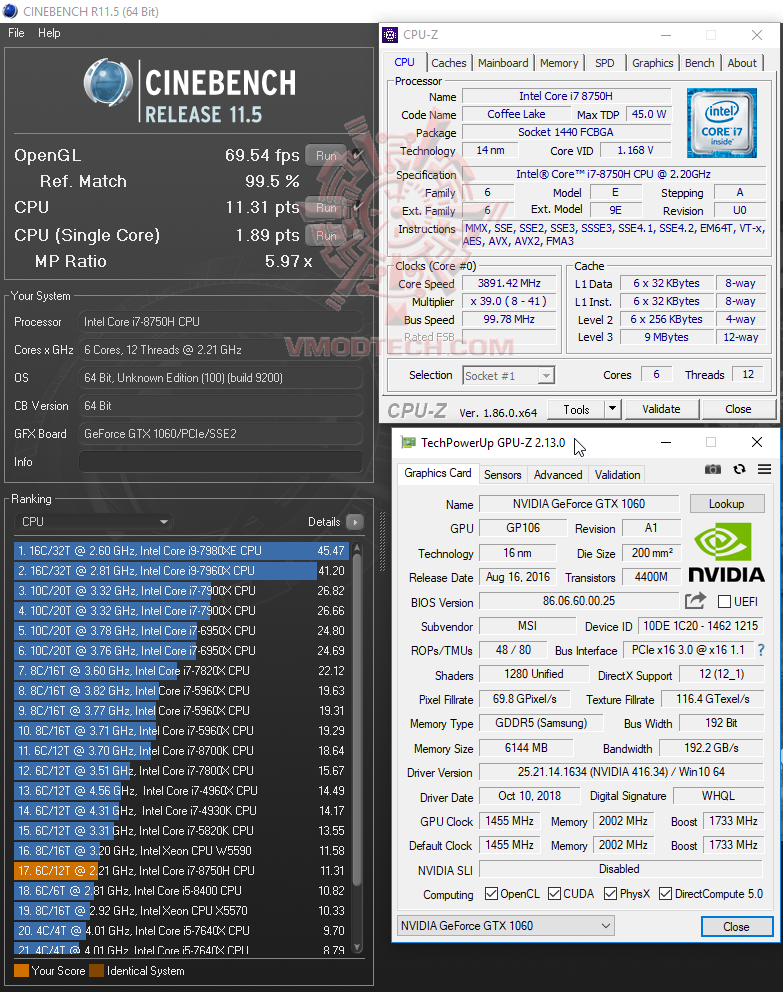This screenshot has width=783, height=992.
Task: Click the Cinebench sphere logo
Action: (x=108, y=82)
